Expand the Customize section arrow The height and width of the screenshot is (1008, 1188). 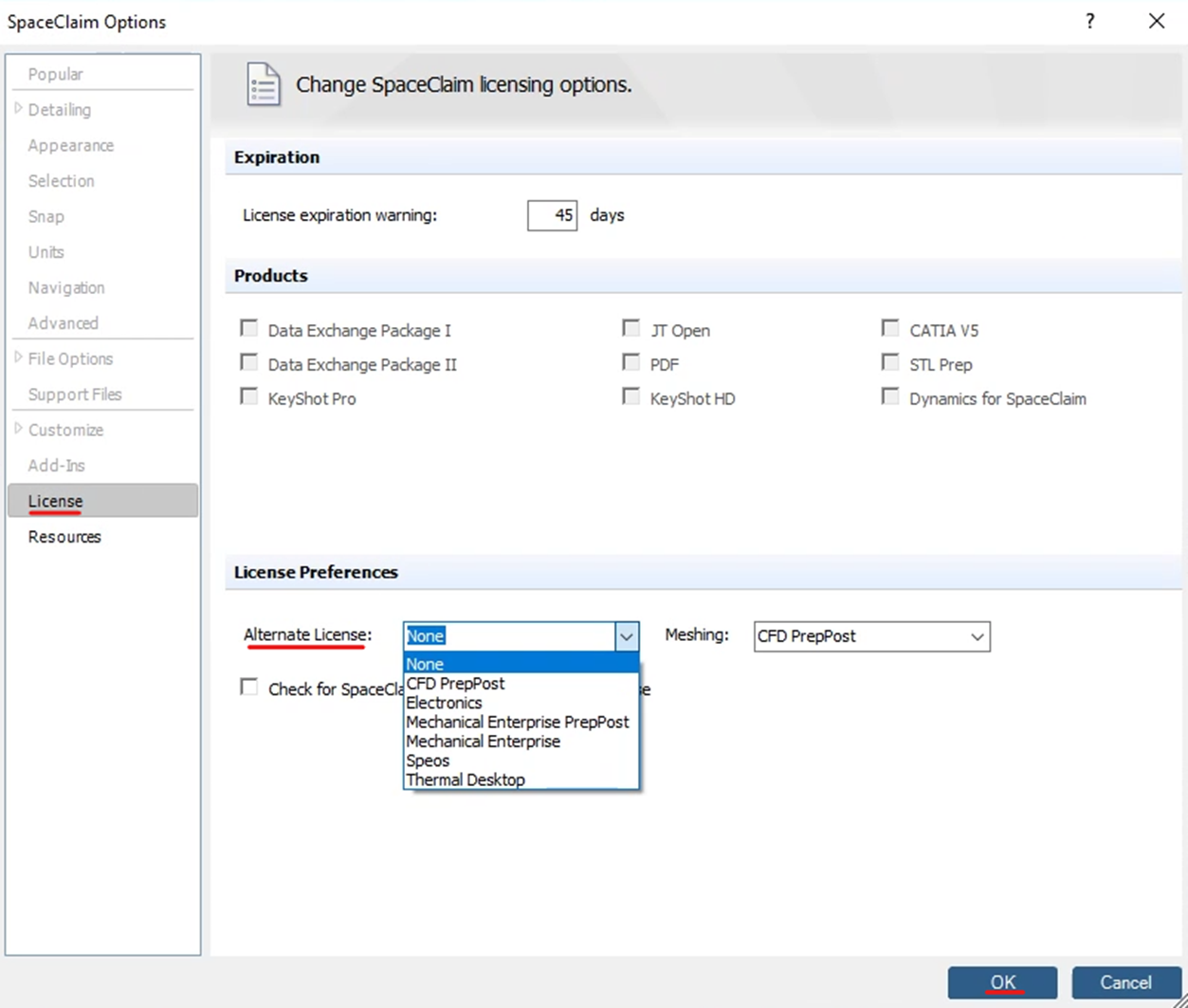[19, 430]
